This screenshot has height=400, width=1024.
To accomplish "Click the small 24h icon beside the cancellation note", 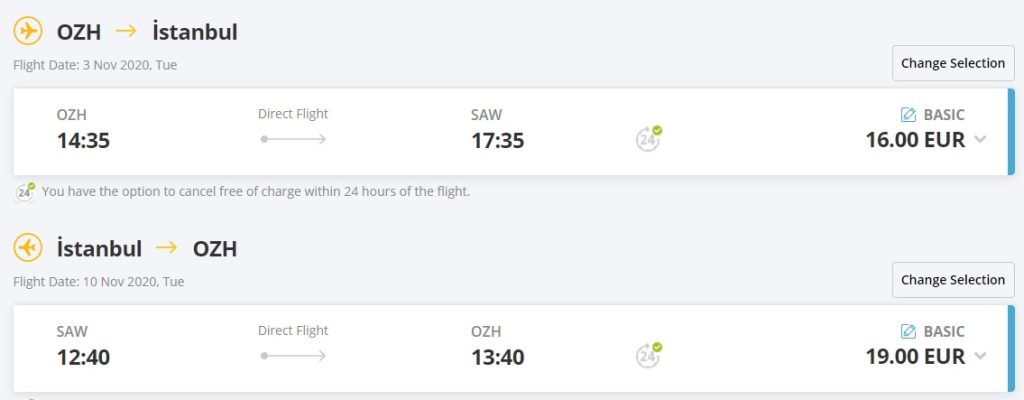I will [26, 190].
